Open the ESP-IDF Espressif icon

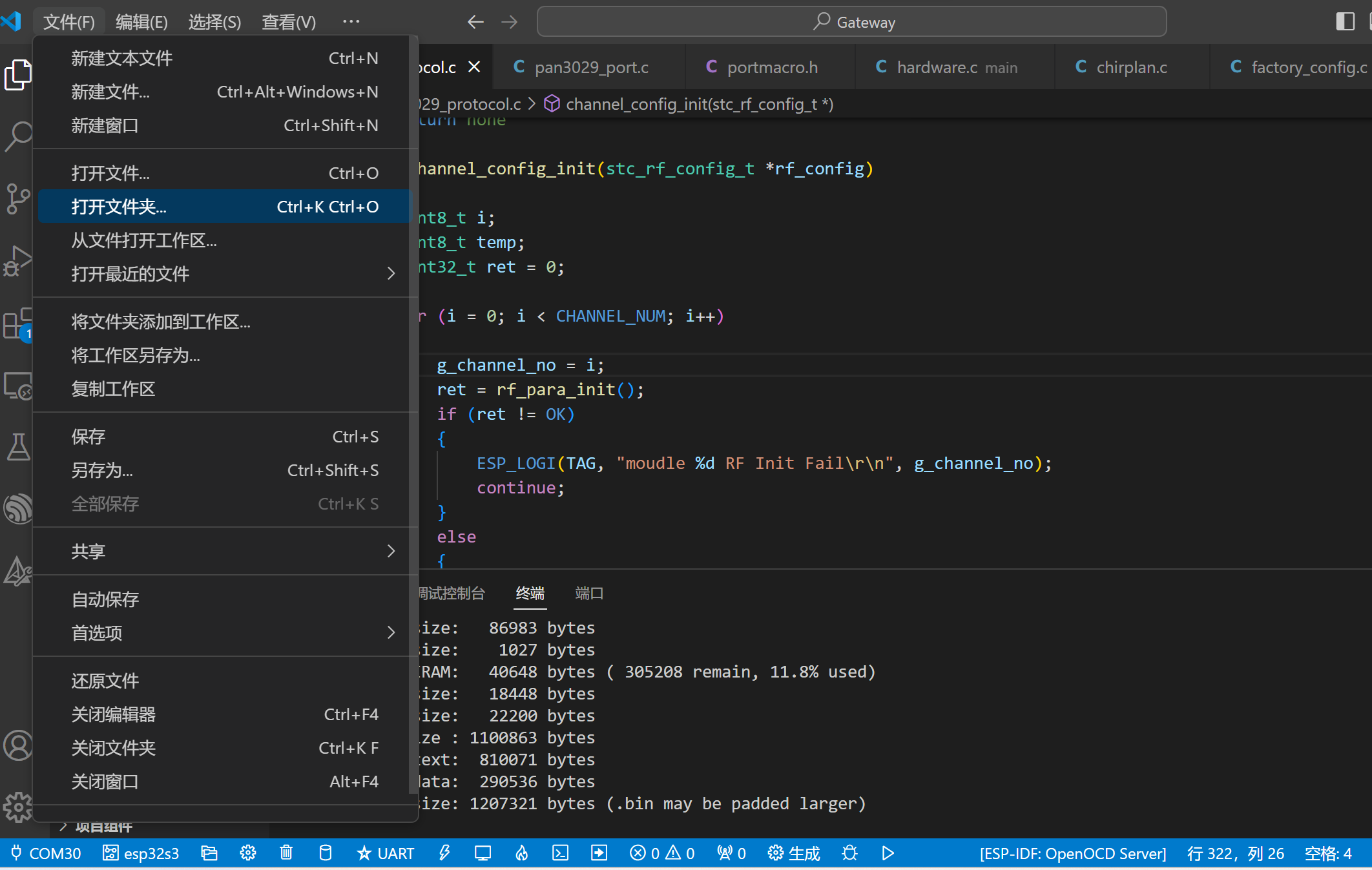[x=17, y=509]
